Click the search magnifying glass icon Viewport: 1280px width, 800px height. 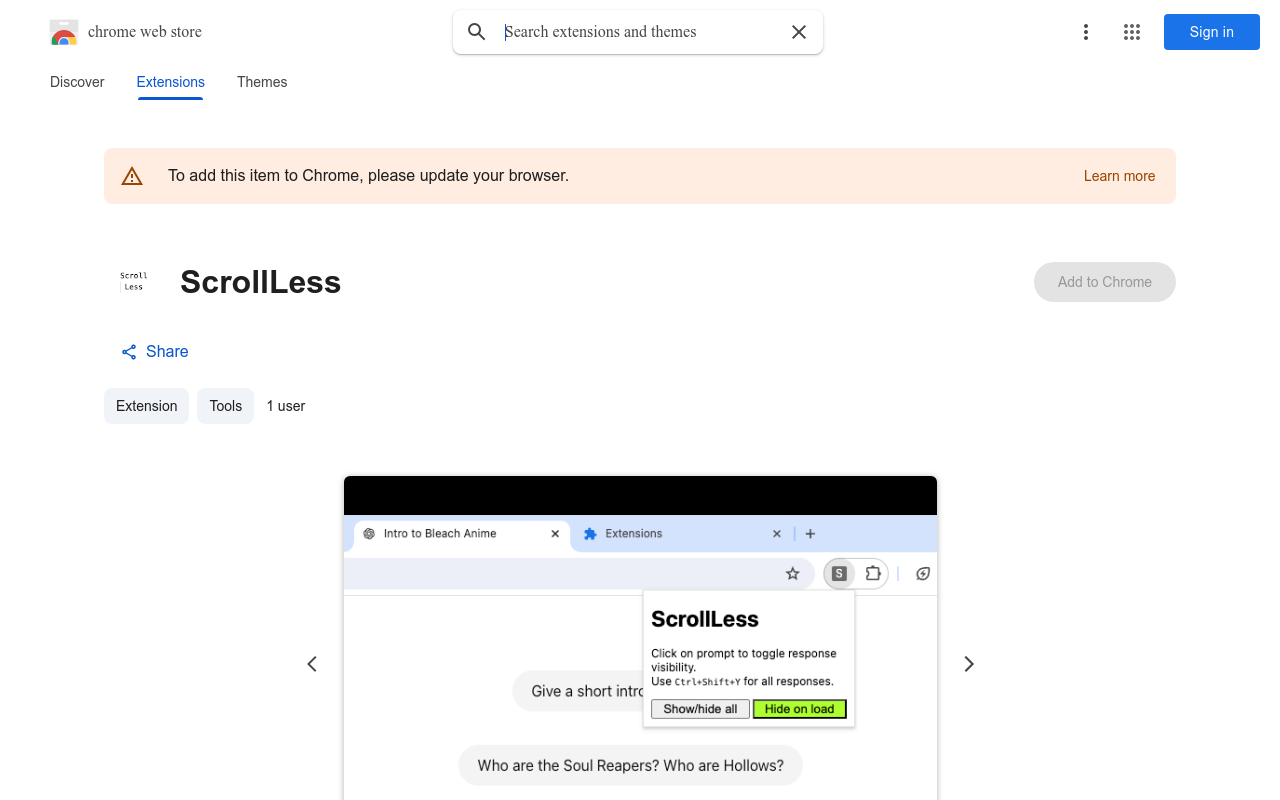pyautogui.click(x=476, y=31)
